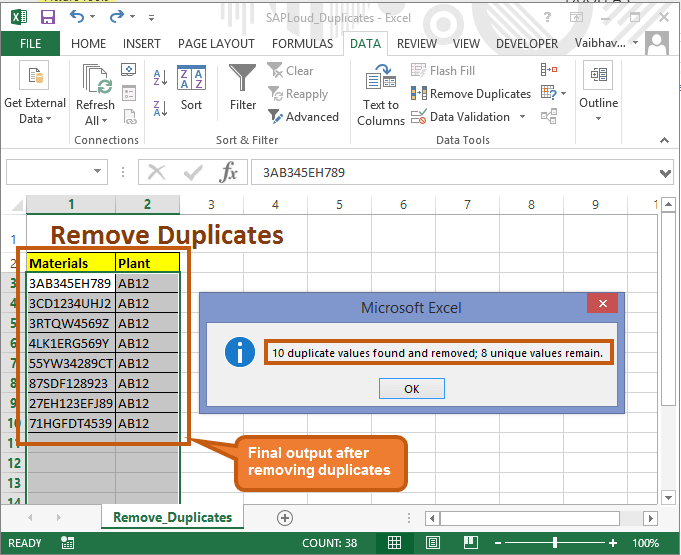Screen dimensions: 681x555
Task: Click the Refresh All icon
Action: (x=96, y=79)
